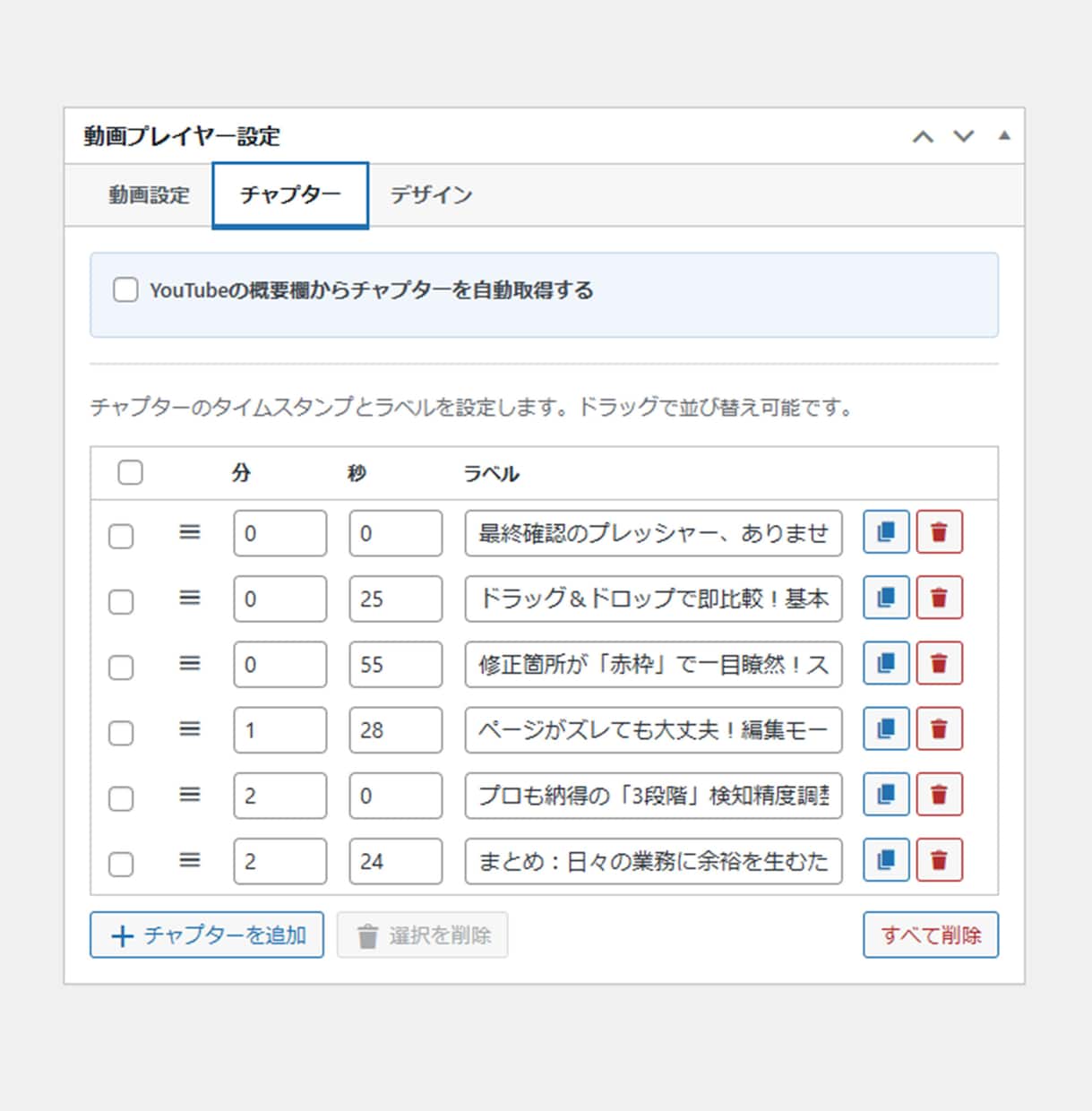This screenshot has height=1111, width=1092.
Task: Click the 選択を削除 button
Action: click(x=423, y=934)
